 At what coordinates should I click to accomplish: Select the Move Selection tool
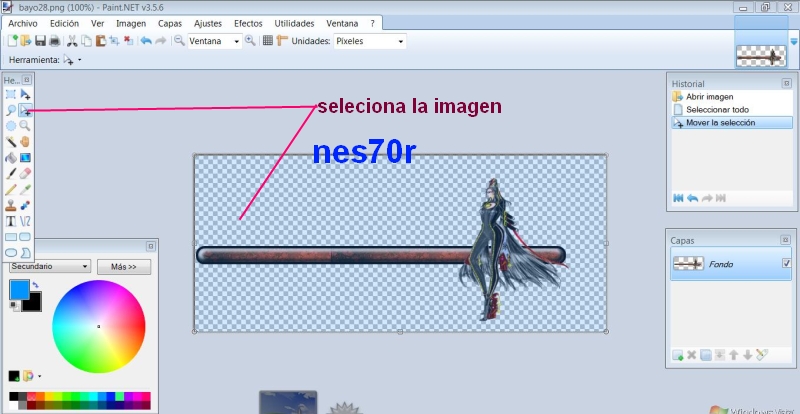25,110
